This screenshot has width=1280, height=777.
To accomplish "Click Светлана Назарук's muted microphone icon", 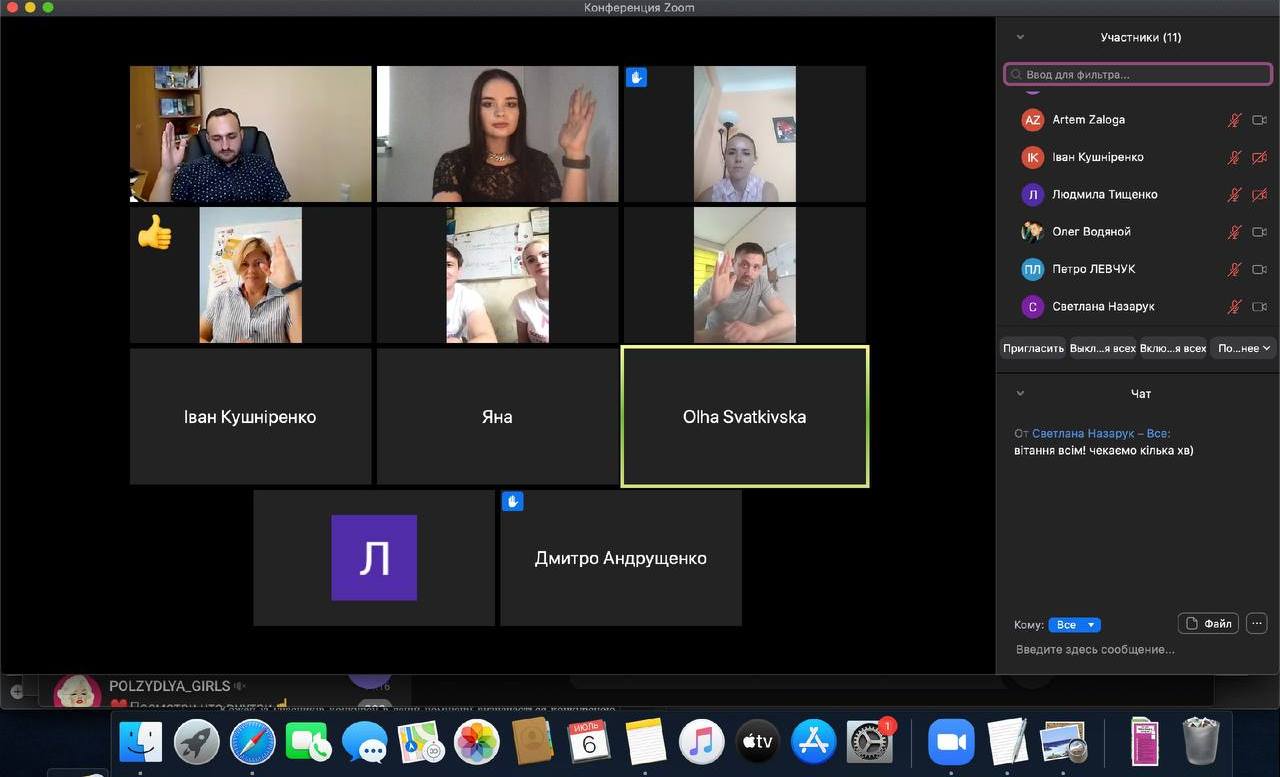I will pyautogui.click(x=1235, y=307).
